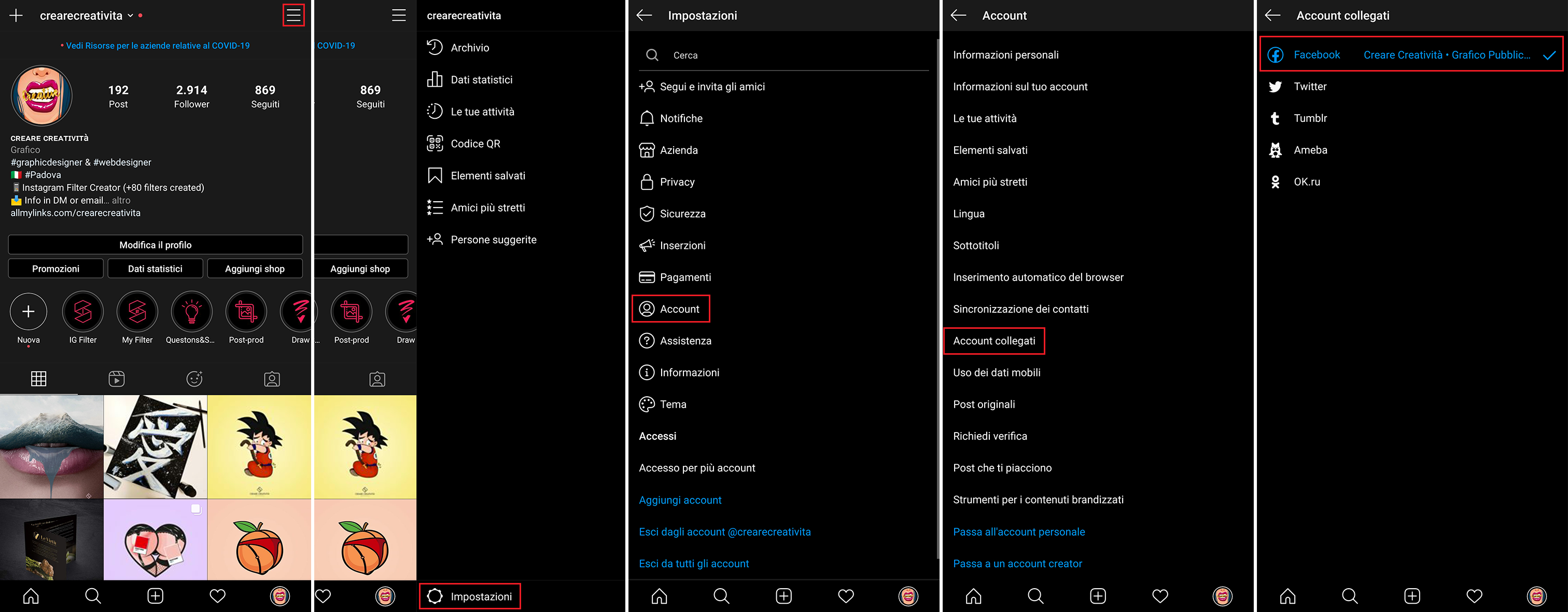Click Esci da tutti gli account
The height and width of the screenshot is (612, 1568).
click(694, 564)
